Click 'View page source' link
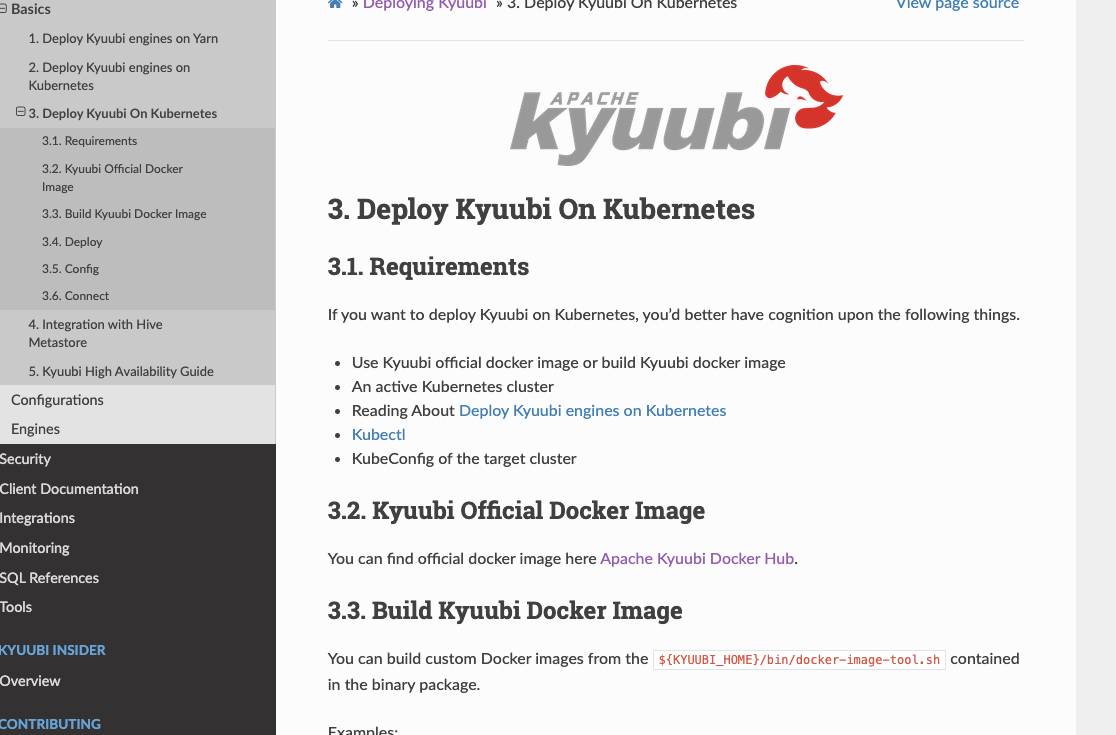 tap(957, 4)
